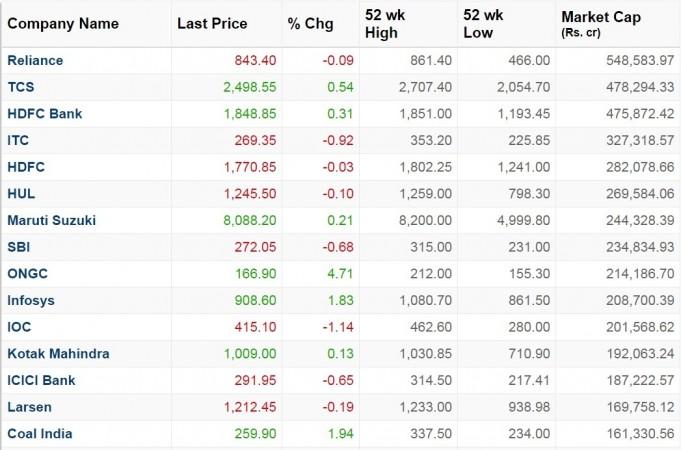Select Maruti Suzuki price 8,088.20

pos(250,221)
